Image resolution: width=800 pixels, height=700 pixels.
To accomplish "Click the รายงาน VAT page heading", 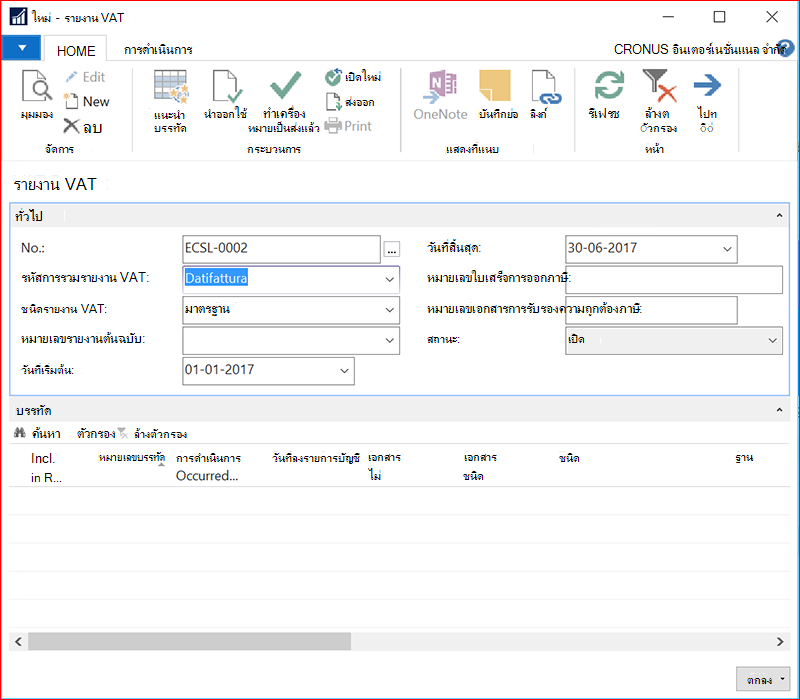I will [55, 184].
